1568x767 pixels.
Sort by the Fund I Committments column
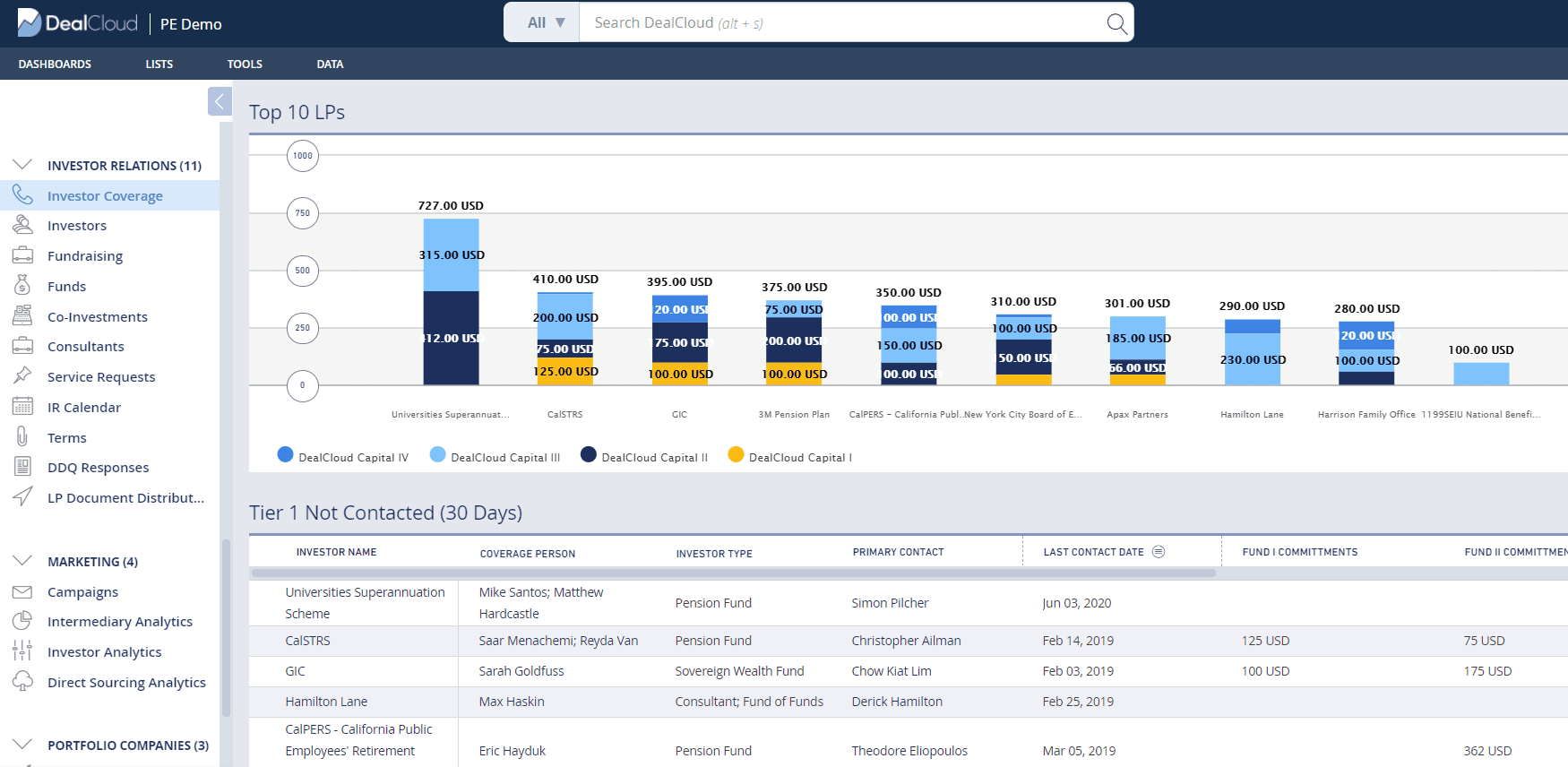point(1299,552)
